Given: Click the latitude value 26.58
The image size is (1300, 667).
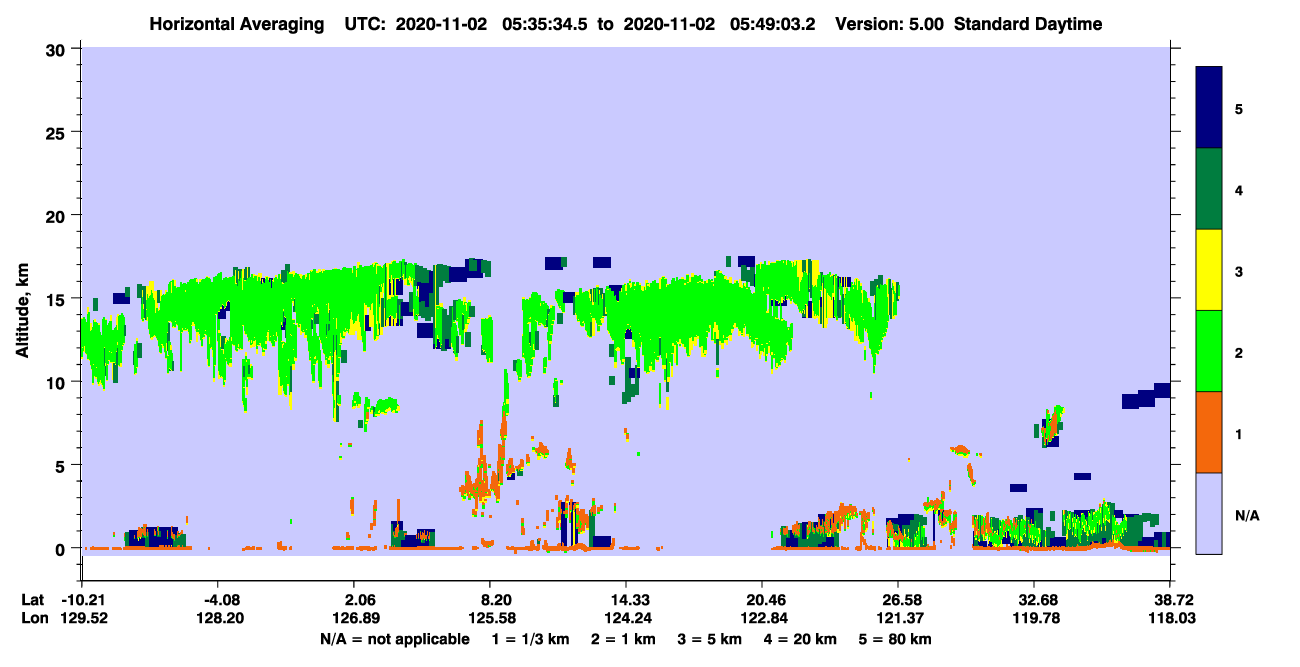Looking at the screenshot, I should [903, 600].
